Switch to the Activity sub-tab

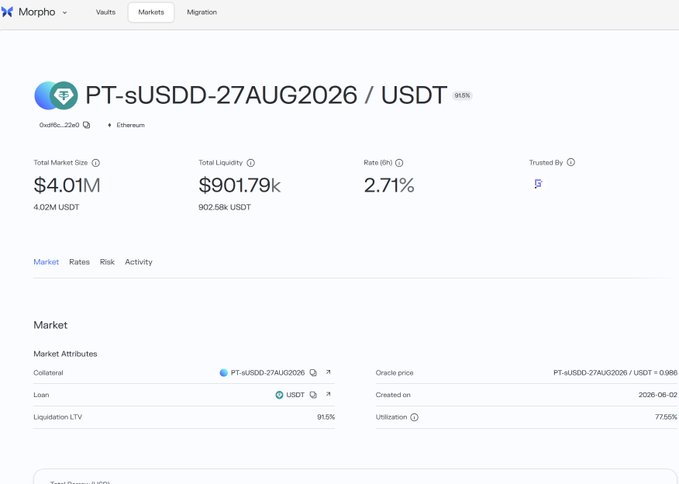(139, 262)
